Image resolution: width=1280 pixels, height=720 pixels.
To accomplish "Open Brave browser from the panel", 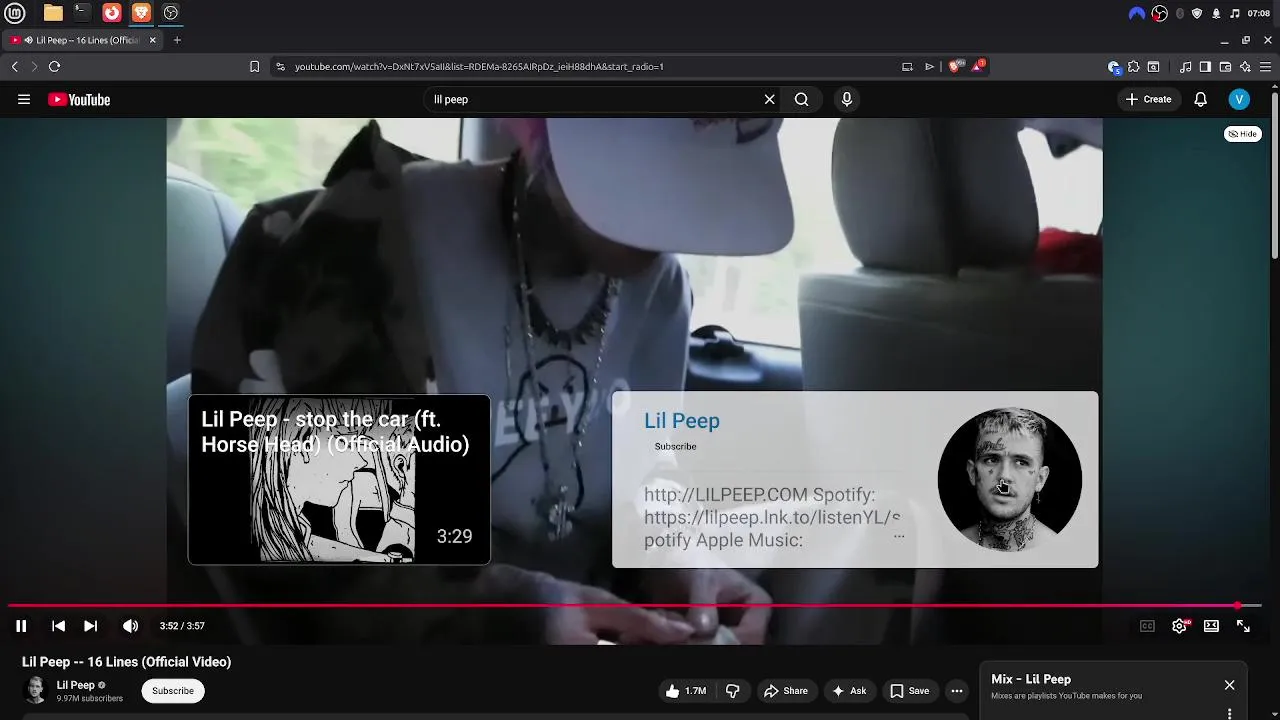I will (141, 13).
